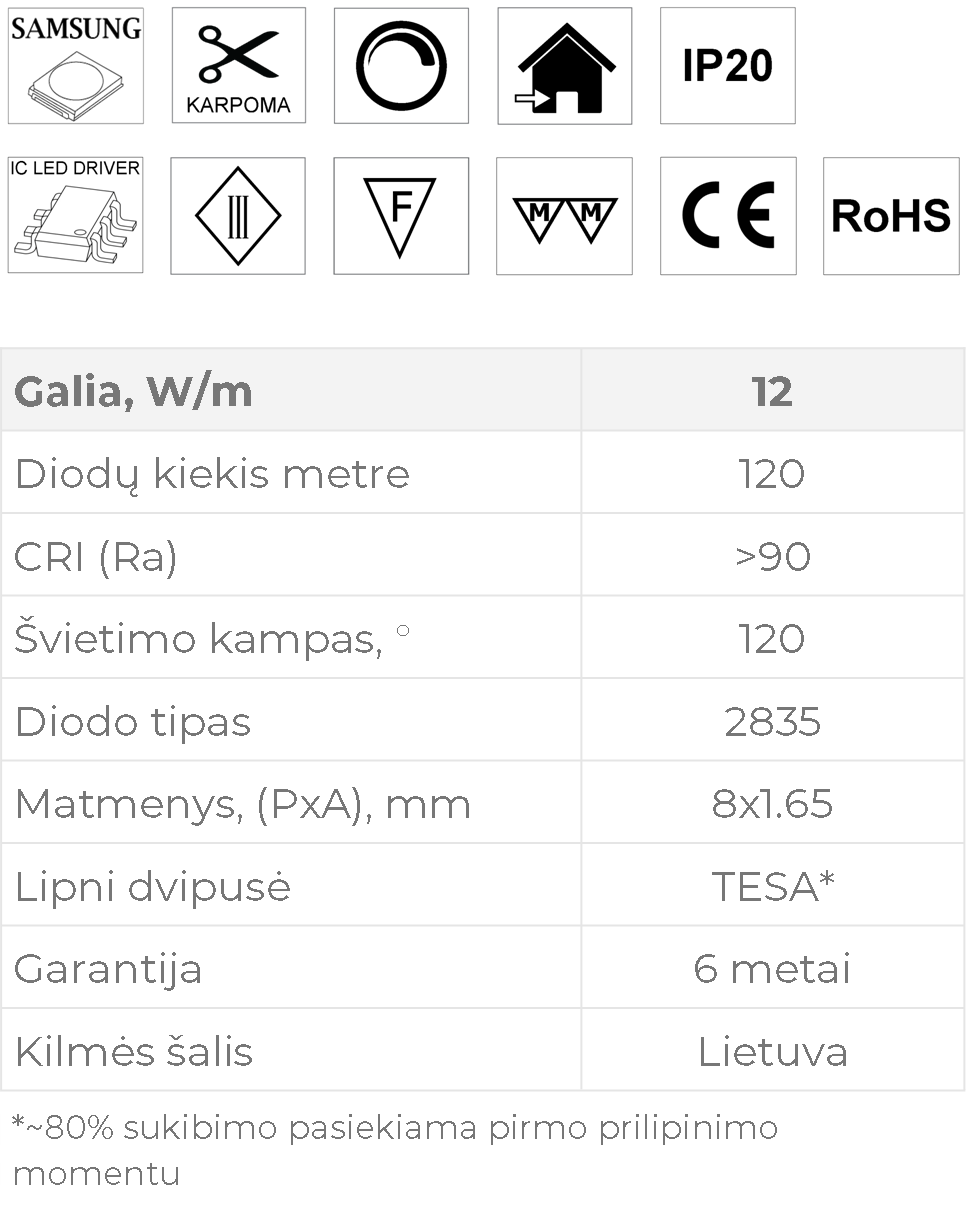Click the double M triangles icon
966x1206 pixels.
click(564, 215)
